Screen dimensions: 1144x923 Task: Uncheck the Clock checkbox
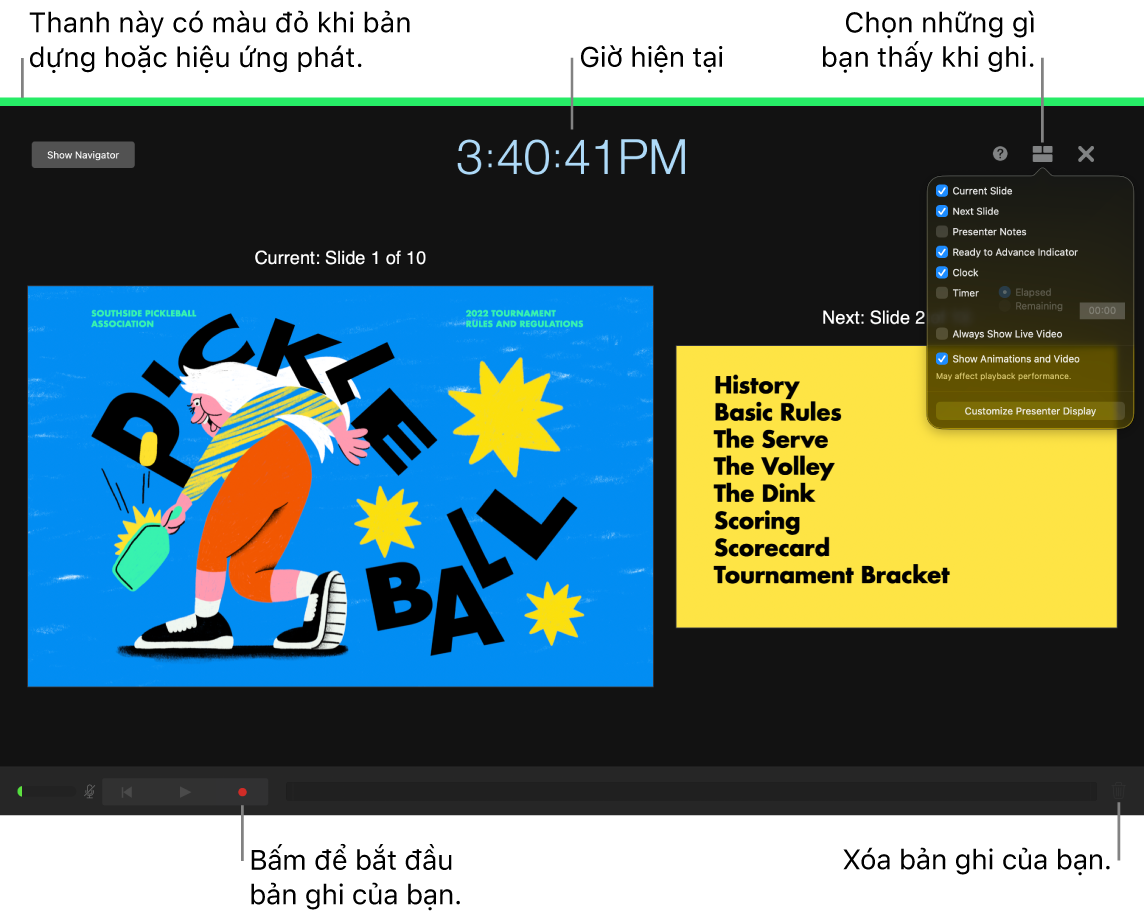click(x=942, y=272)
